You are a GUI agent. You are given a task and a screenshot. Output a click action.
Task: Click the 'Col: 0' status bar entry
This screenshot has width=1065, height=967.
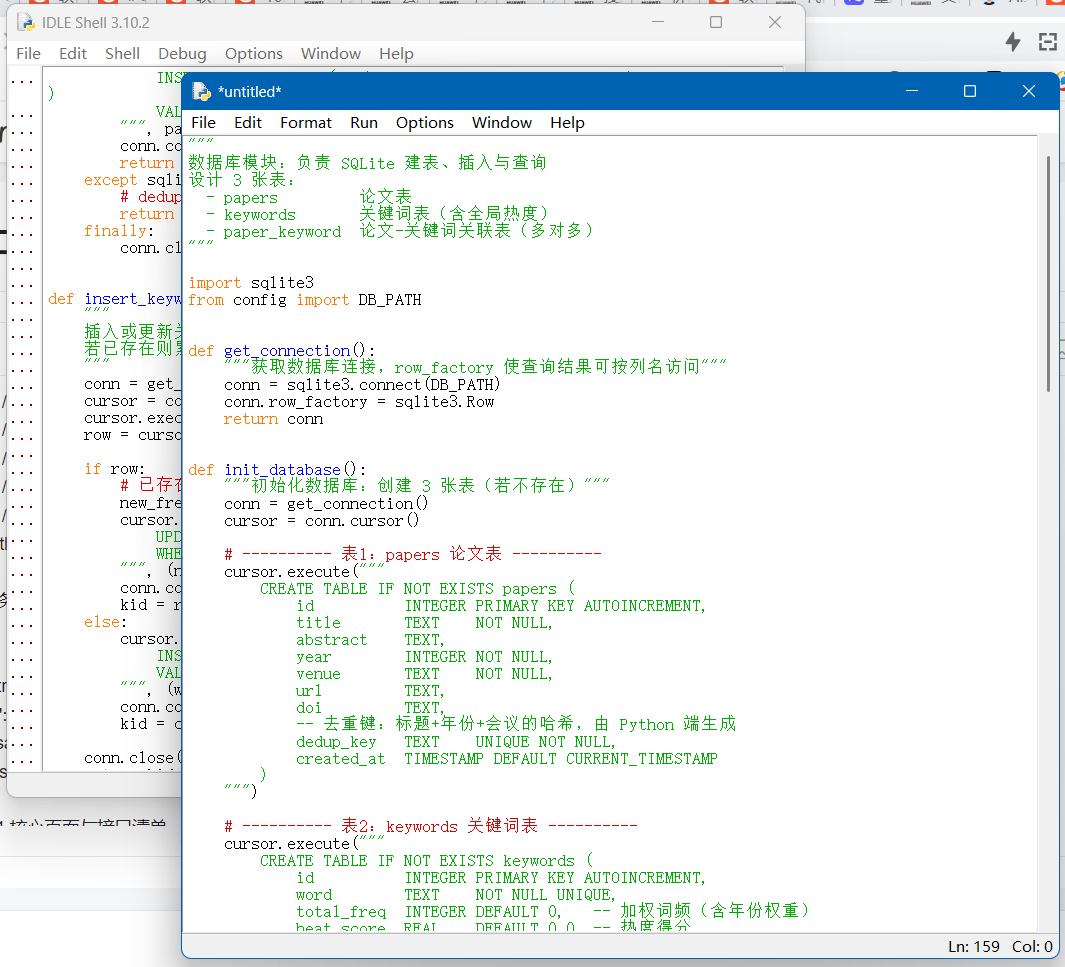[1032, 947]
